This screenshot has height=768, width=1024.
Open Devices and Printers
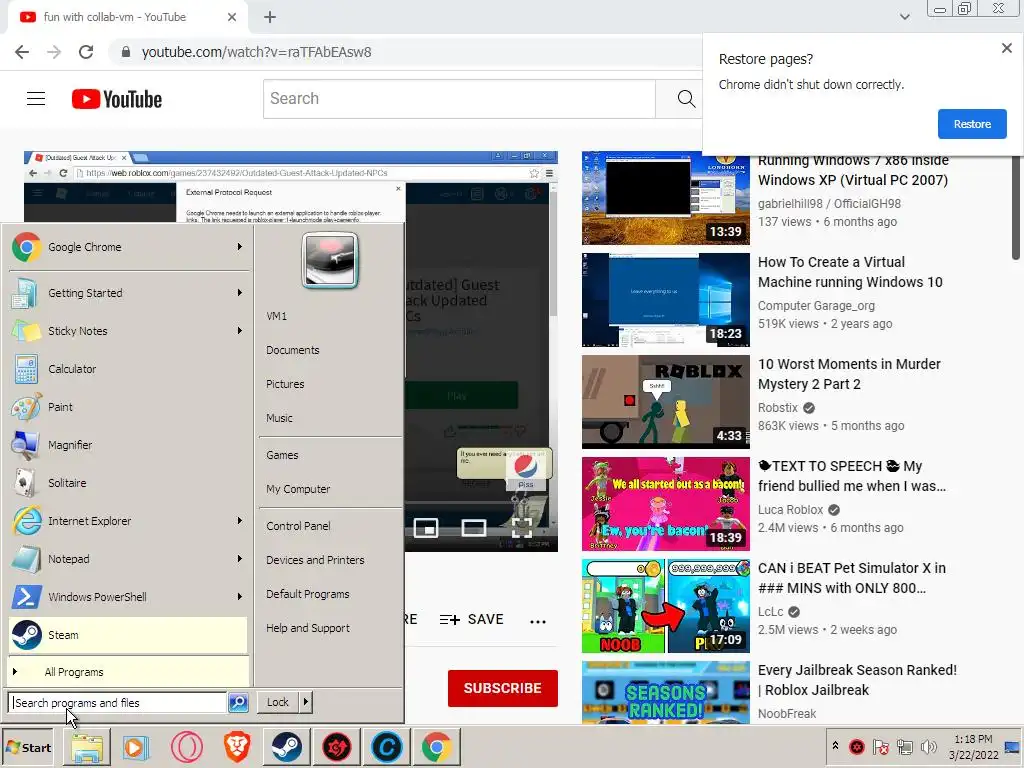[315, 560]
